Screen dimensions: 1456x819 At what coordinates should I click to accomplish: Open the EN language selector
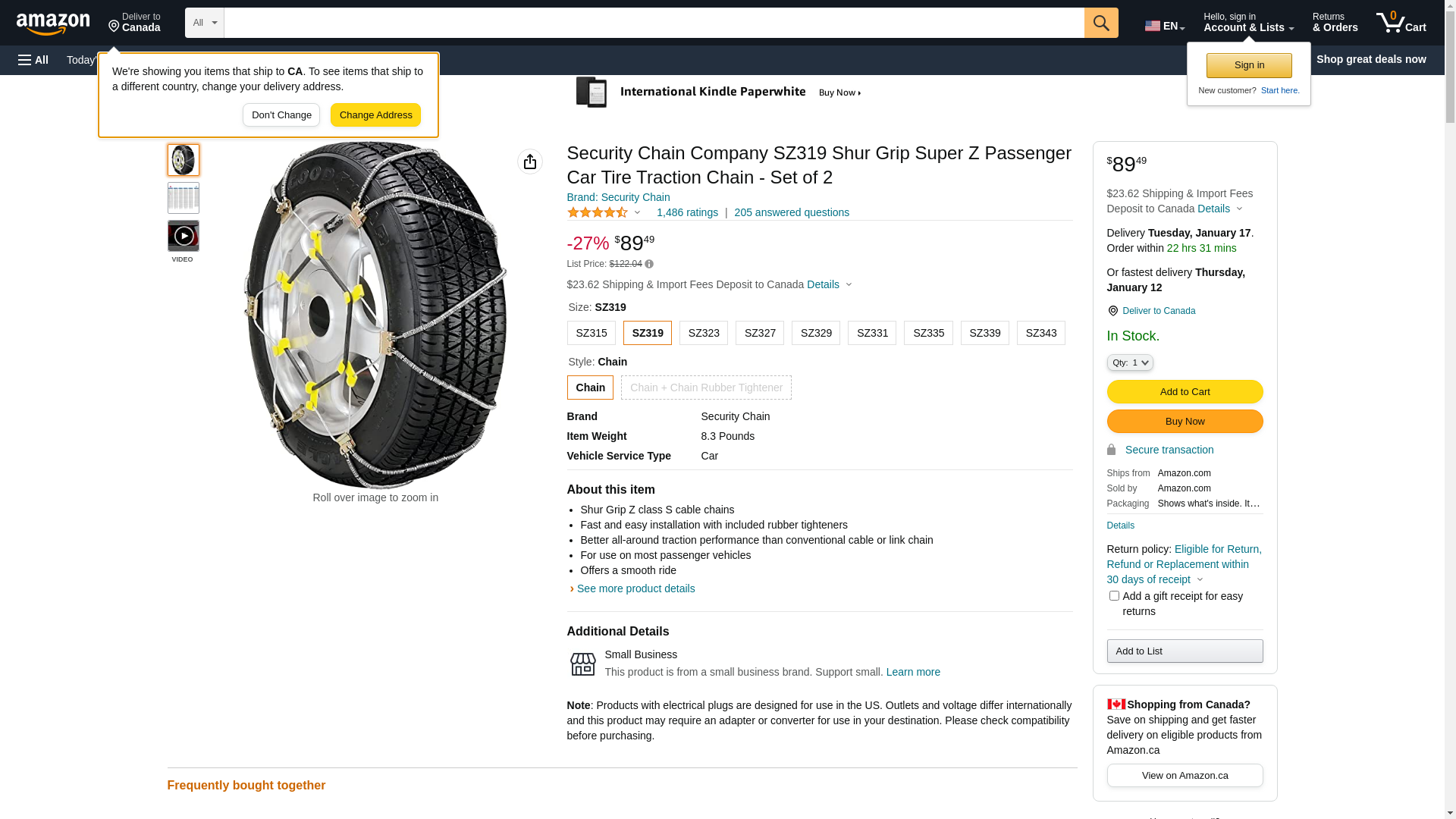[x=1164, y=26]
